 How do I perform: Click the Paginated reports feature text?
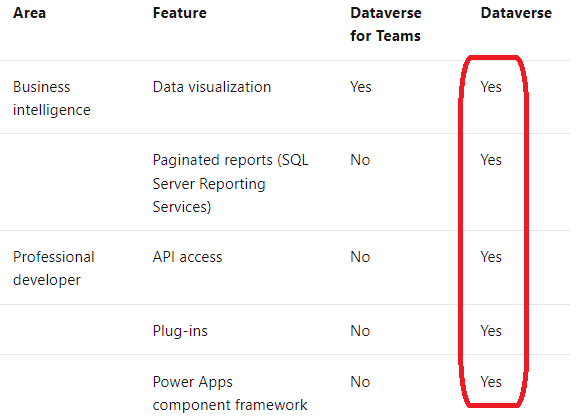point(231,183)
